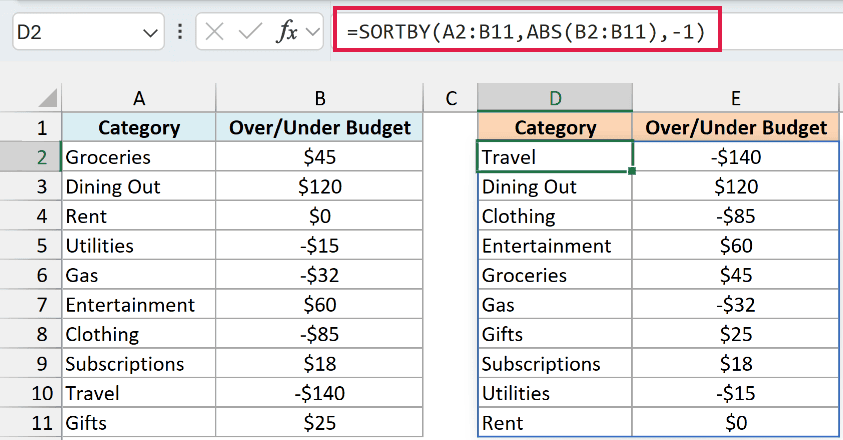Select the Clothing cell in column D
Viewport: 843px width, 440px height.
point(555,216)
